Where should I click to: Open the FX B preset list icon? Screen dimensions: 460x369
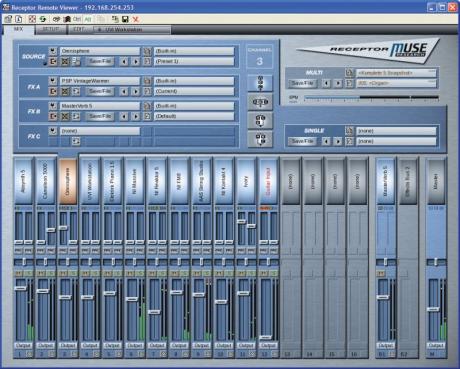(147, 116)
